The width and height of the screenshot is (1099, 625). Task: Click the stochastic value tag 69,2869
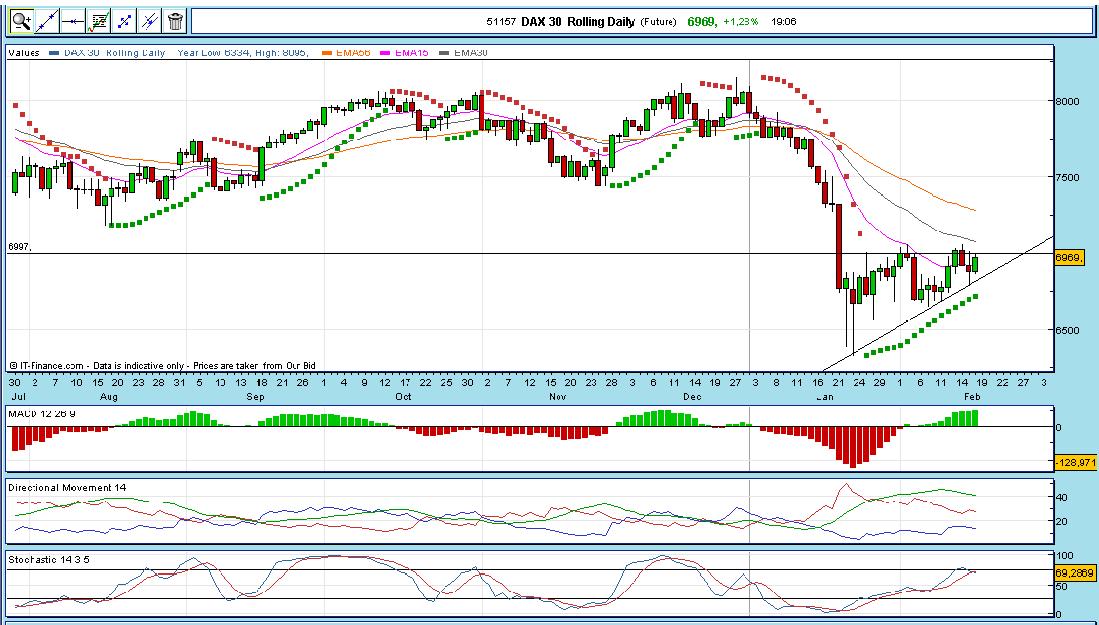click(1075, 573)
